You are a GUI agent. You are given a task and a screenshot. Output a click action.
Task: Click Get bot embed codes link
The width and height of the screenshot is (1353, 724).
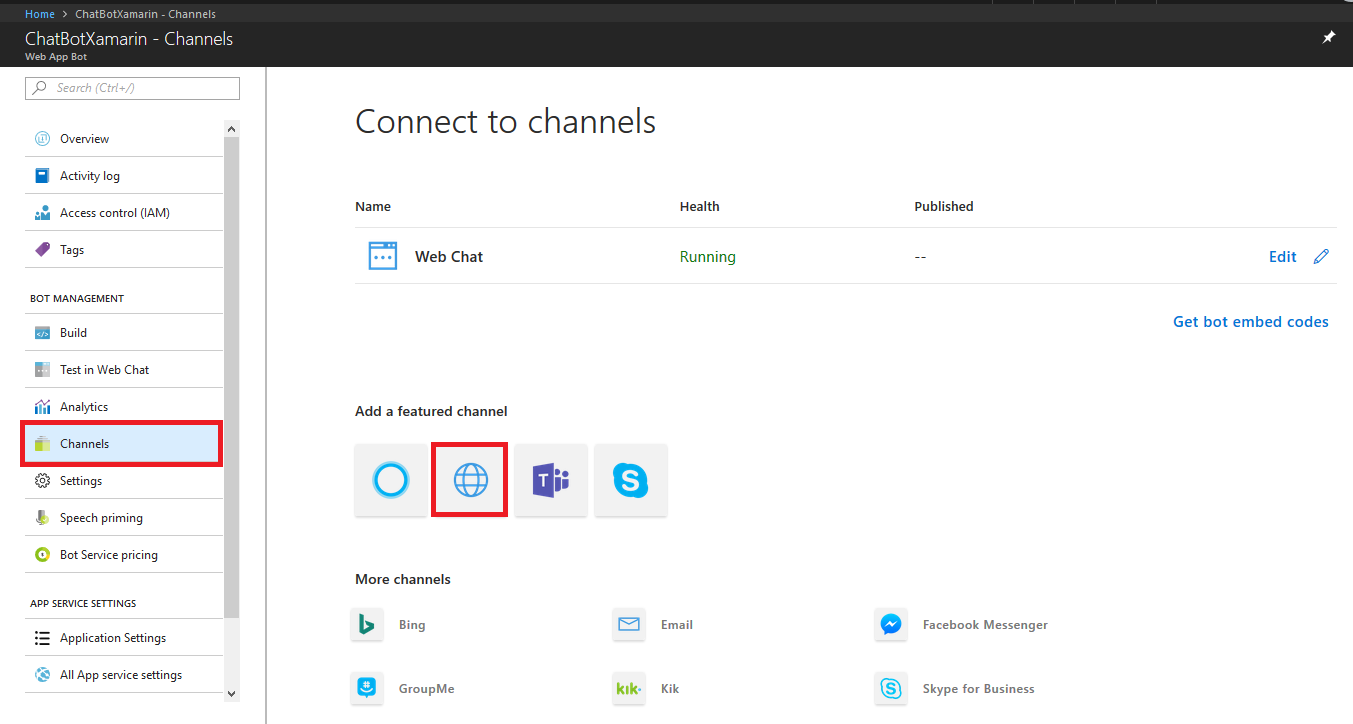coord(1251,322)
